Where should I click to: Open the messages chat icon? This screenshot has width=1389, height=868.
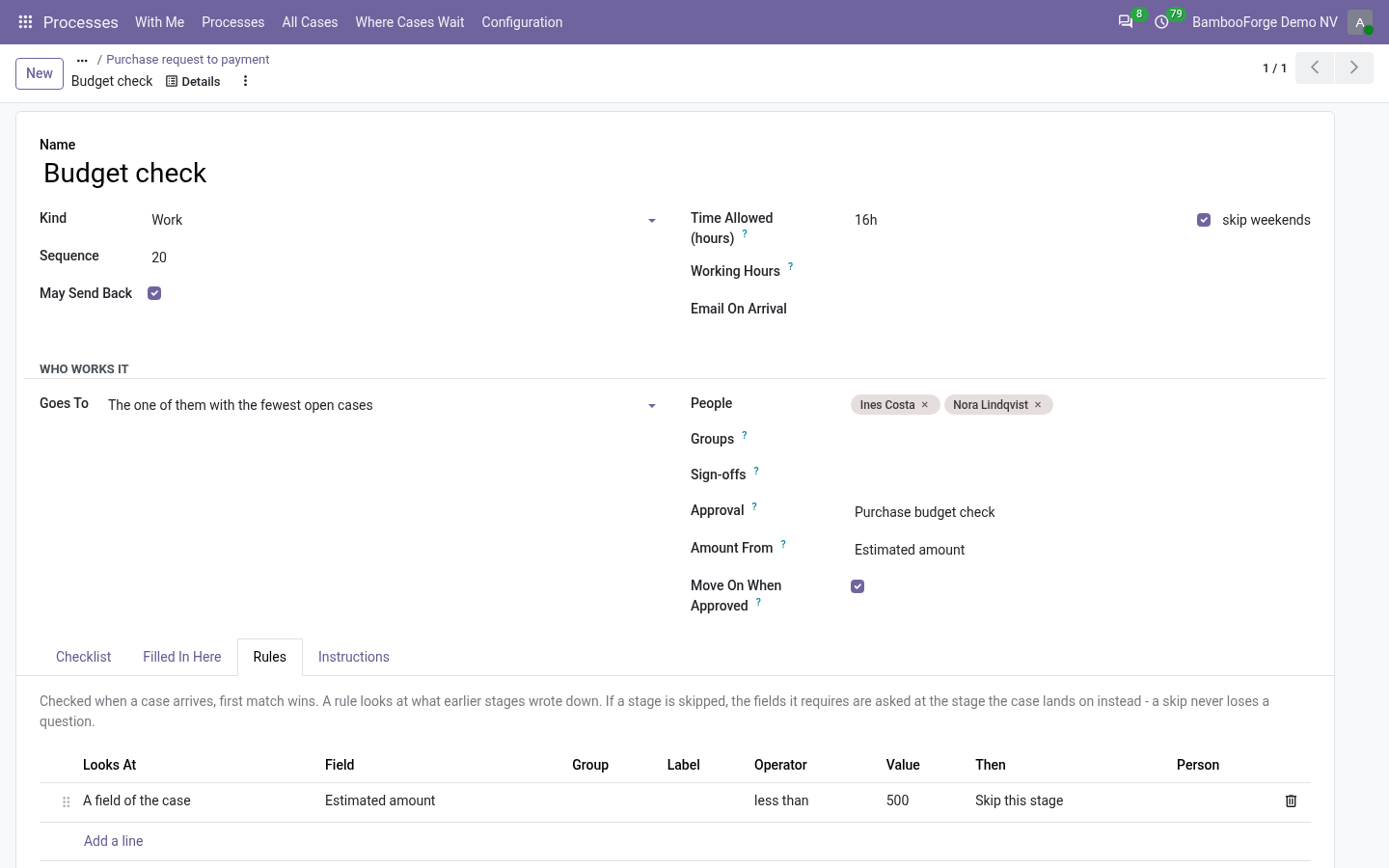pos(1125,22)
